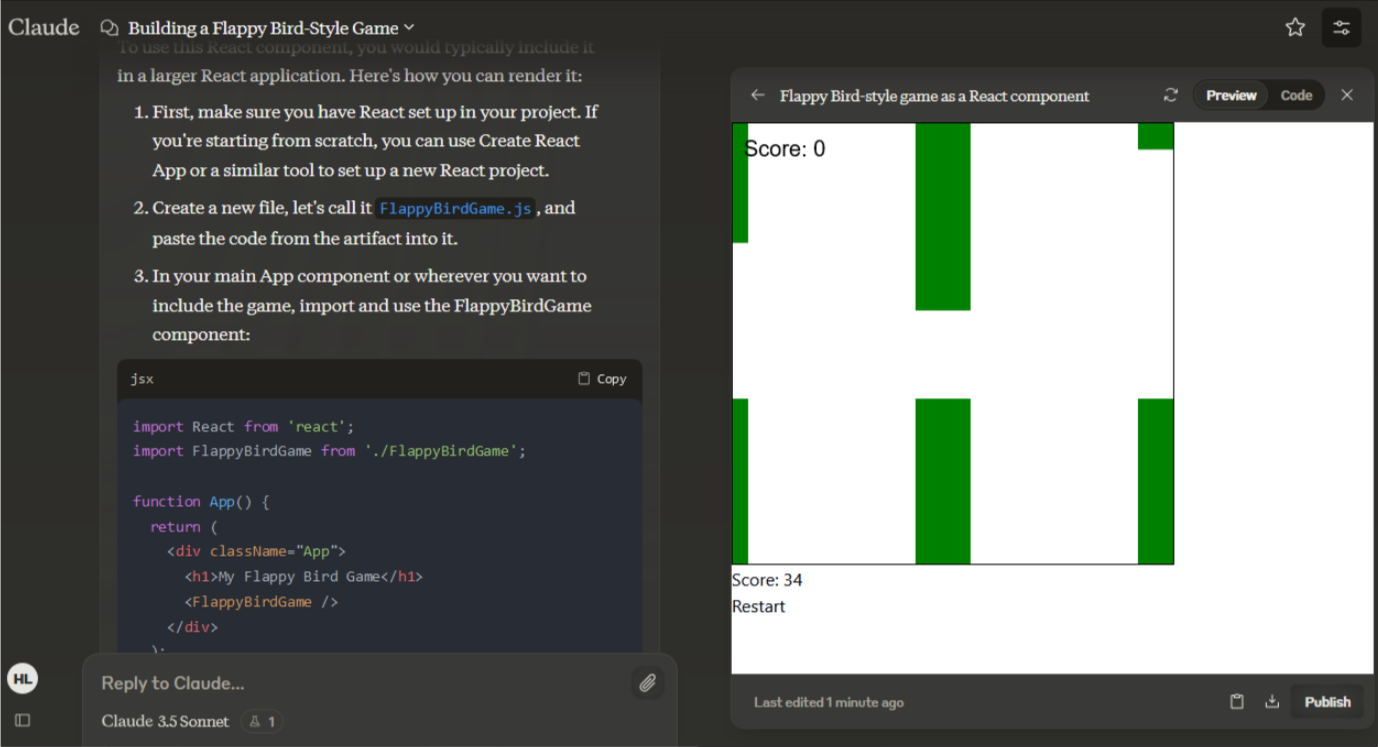Image resolution: width=1378 pixels, height=747 pixels.
Task: Switch to the Preview tab
Action: click(1231, 95)
